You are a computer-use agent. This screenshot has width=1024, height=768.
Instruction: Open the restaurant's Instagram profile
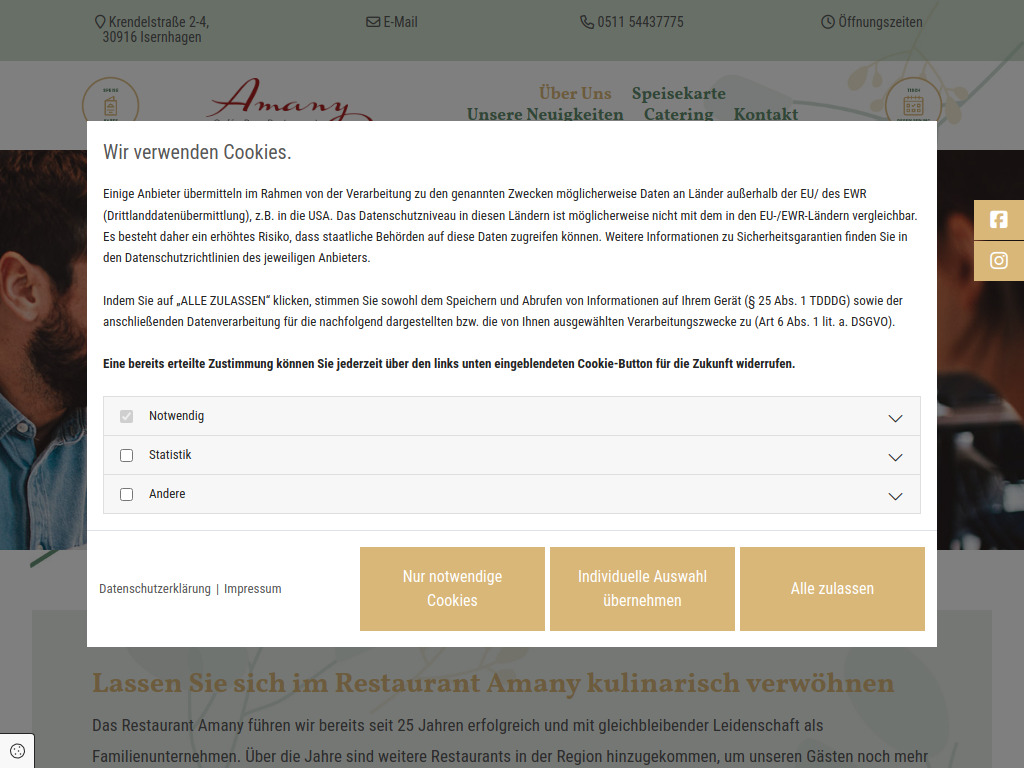click(x=997, y=260)
